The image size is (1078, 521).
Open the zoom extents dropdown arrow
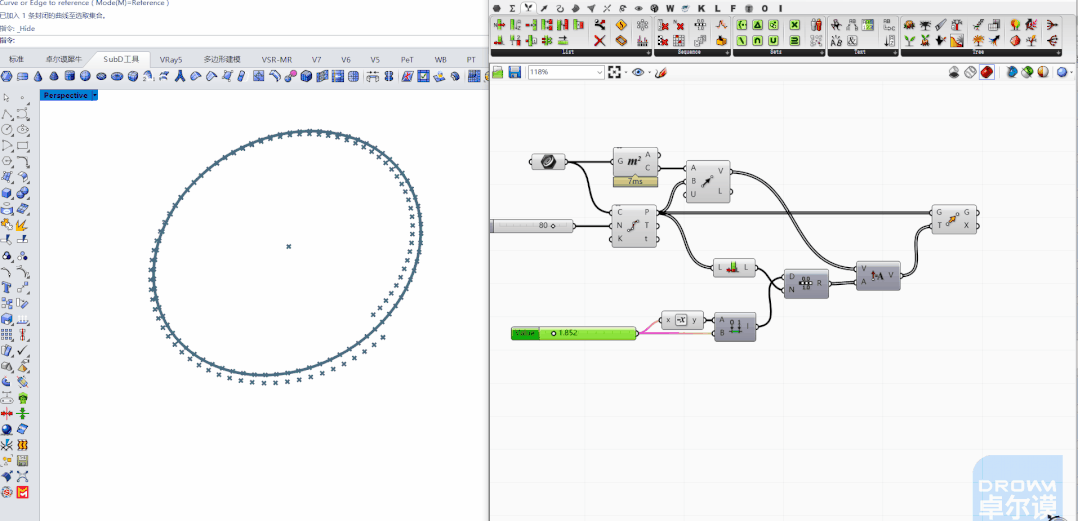(x=626, y=72)
